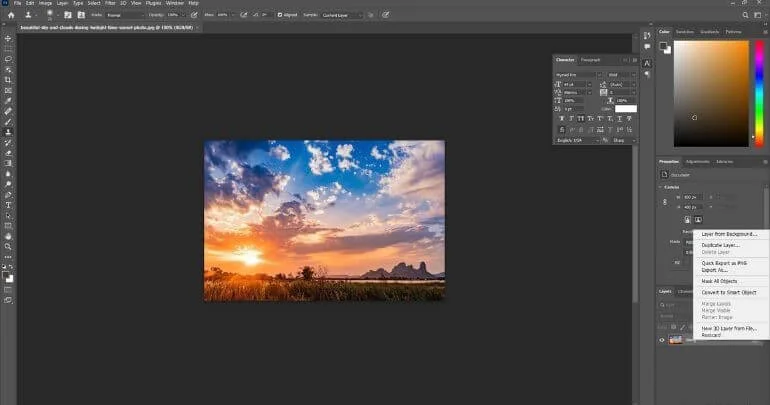Viewport: 770px width, 405px height.
Task: Click the font size field in Character panel
Action: [574, 84]
